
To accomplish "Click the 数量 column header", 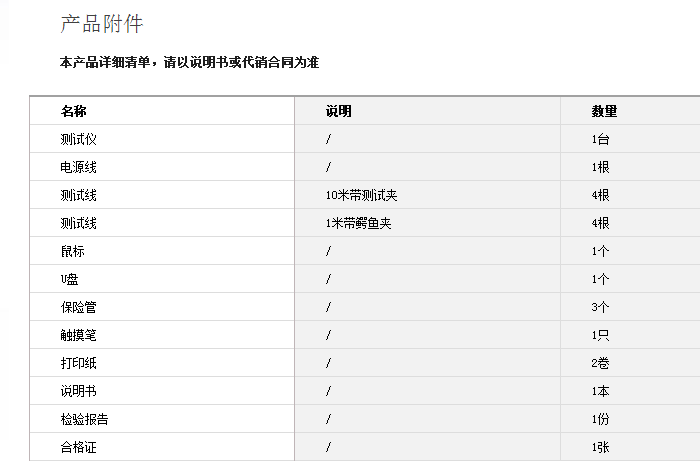I will tap(604, 111).
